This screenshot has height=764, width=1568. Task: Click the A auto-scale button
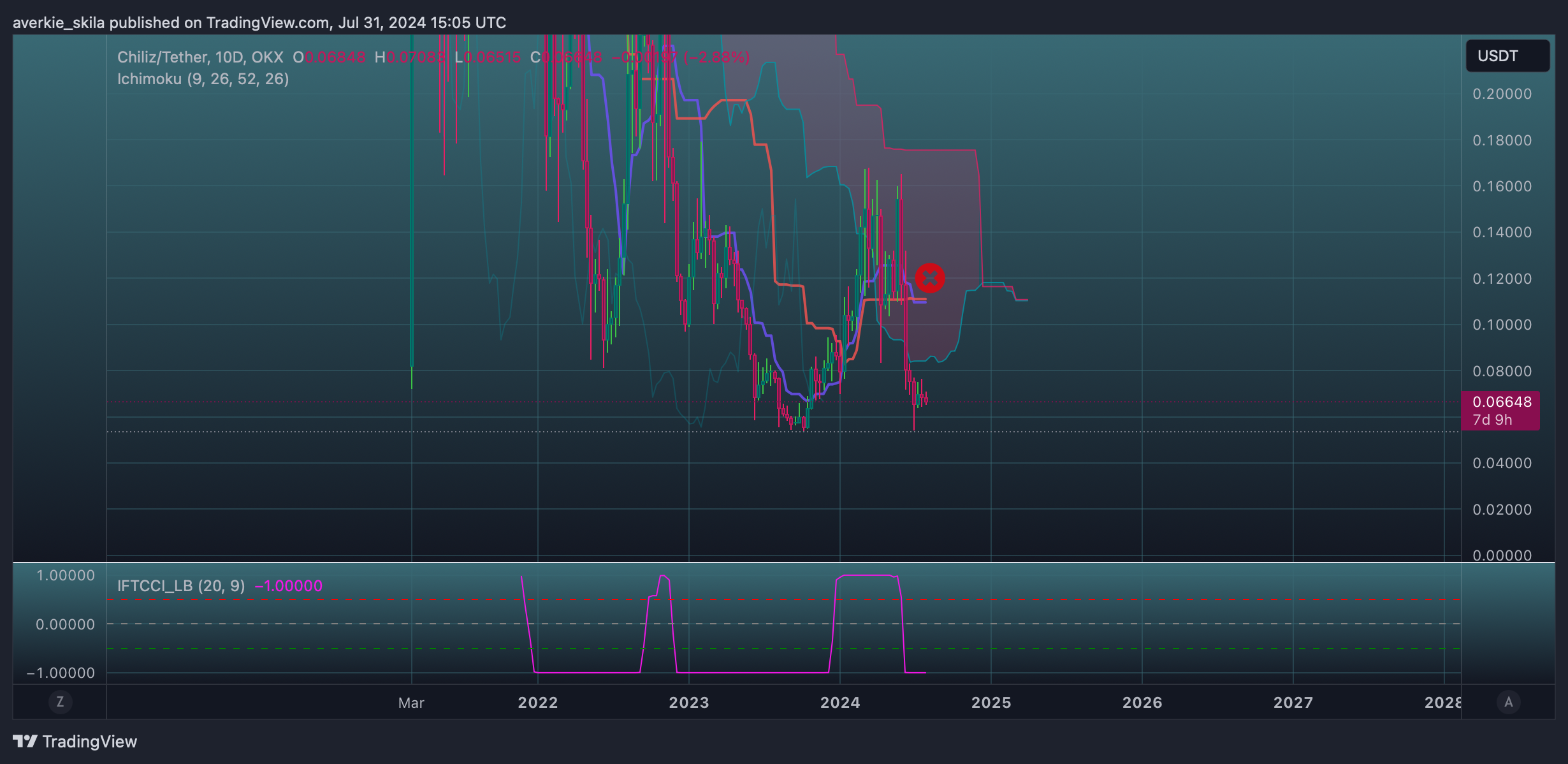click(x=1508, y=702)
